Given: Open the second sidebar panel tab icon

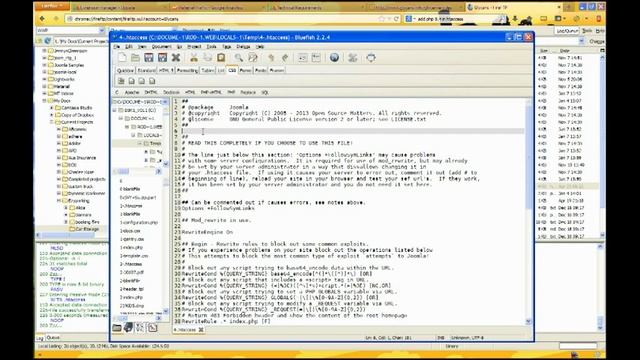Looking at the screenshot, I should tap(129, 327).
